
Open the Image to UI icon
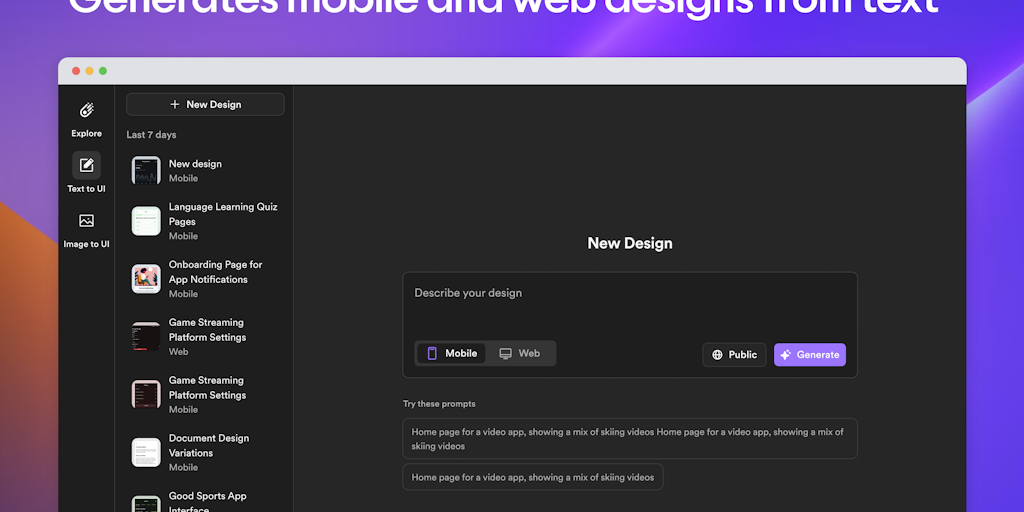86,221
